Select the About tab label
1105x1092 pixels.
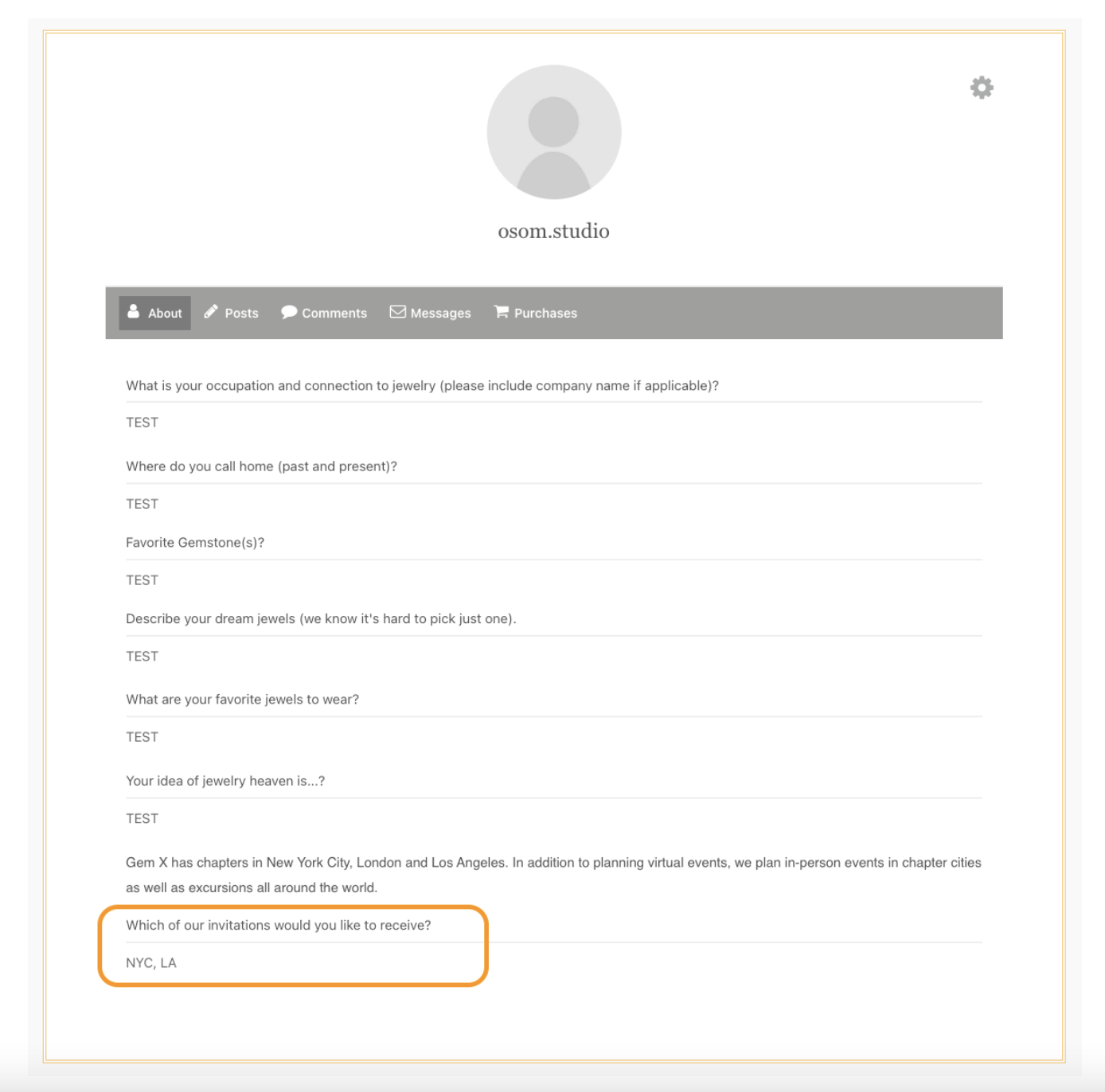click(165, 314)
